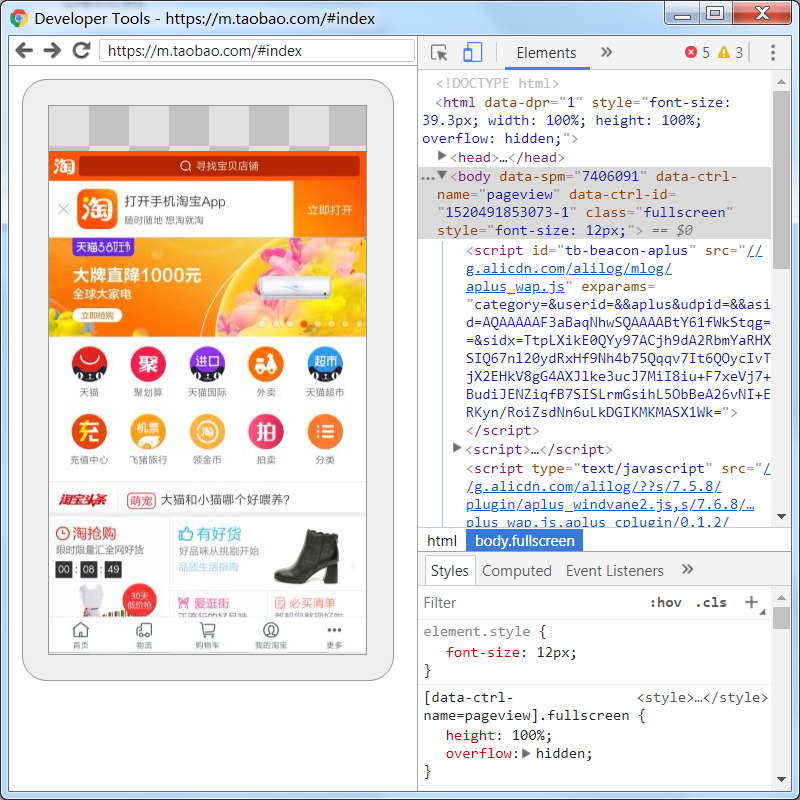Open the 爱逛街 section link

[204, 603]
